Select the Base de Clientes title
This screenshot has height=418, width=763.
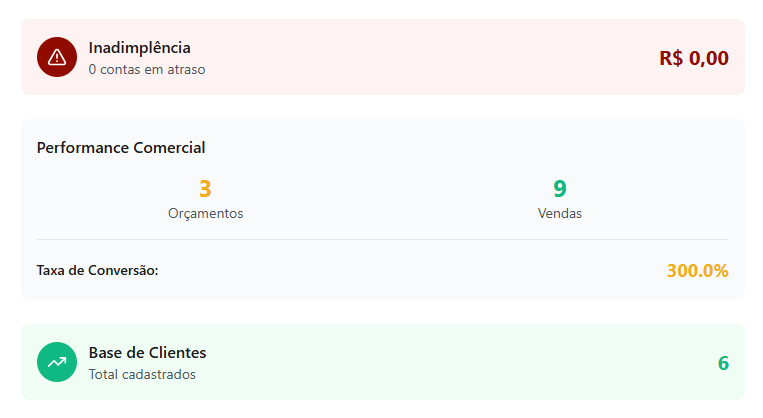pyautogui.click(x=147, y=352)
